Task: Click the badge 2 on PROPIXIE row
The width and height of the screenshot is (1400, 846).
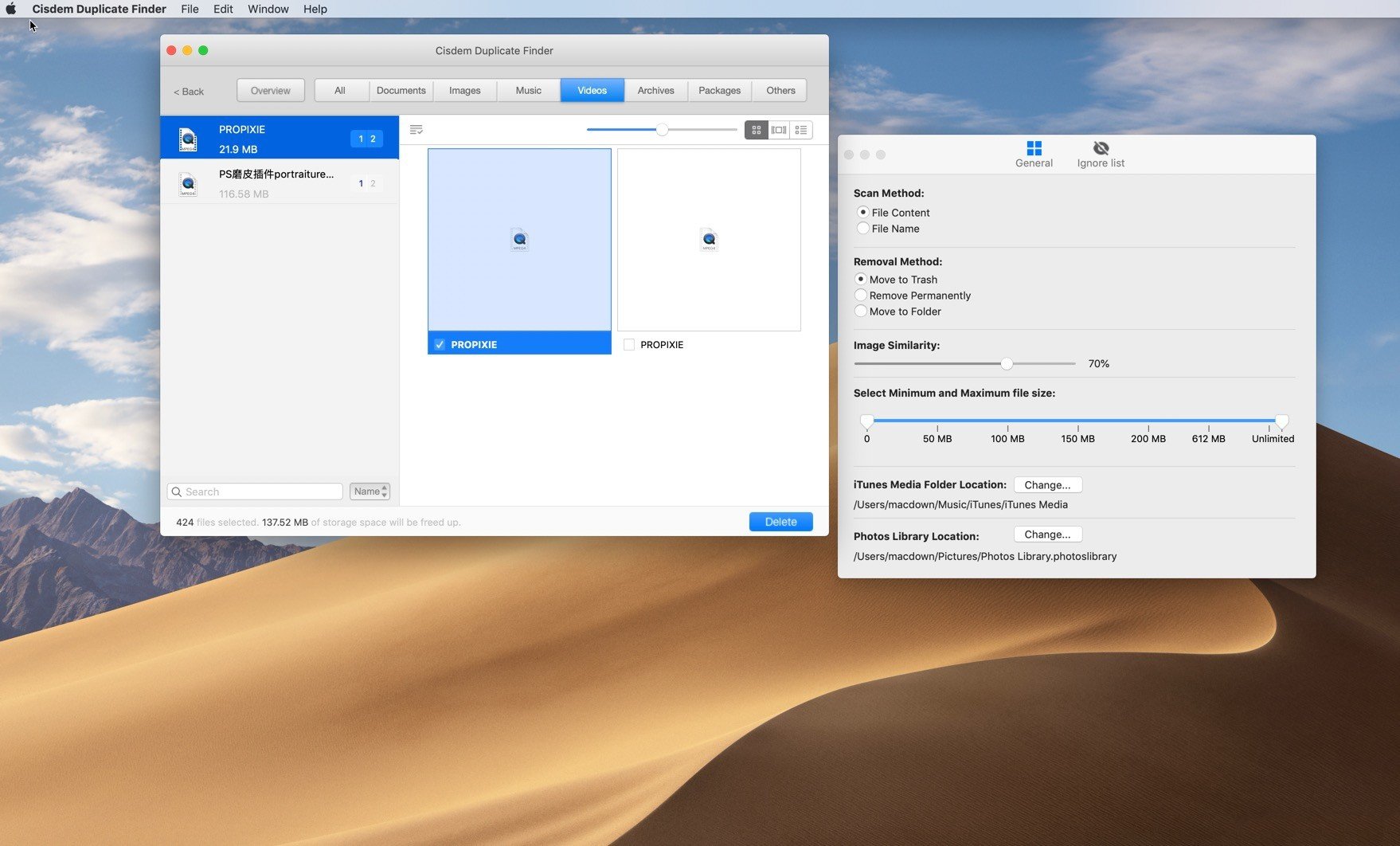Action: point(373,139)
